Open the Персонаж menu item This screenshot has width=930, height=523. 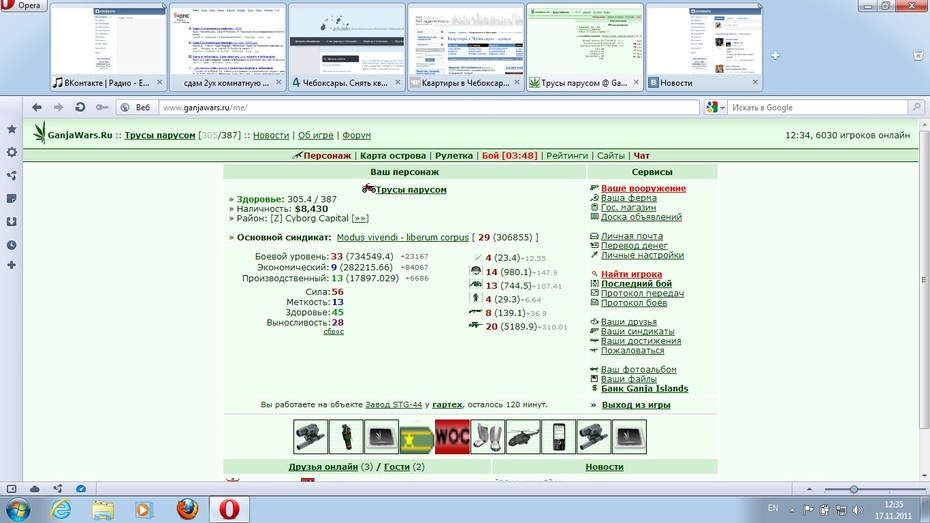point(327,155)
